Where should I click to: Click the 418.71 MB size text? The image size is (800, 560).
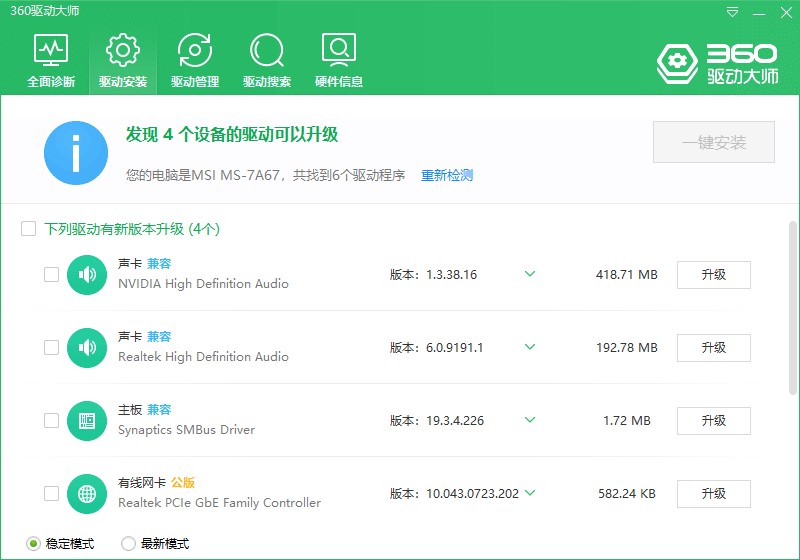pos(627,275)
